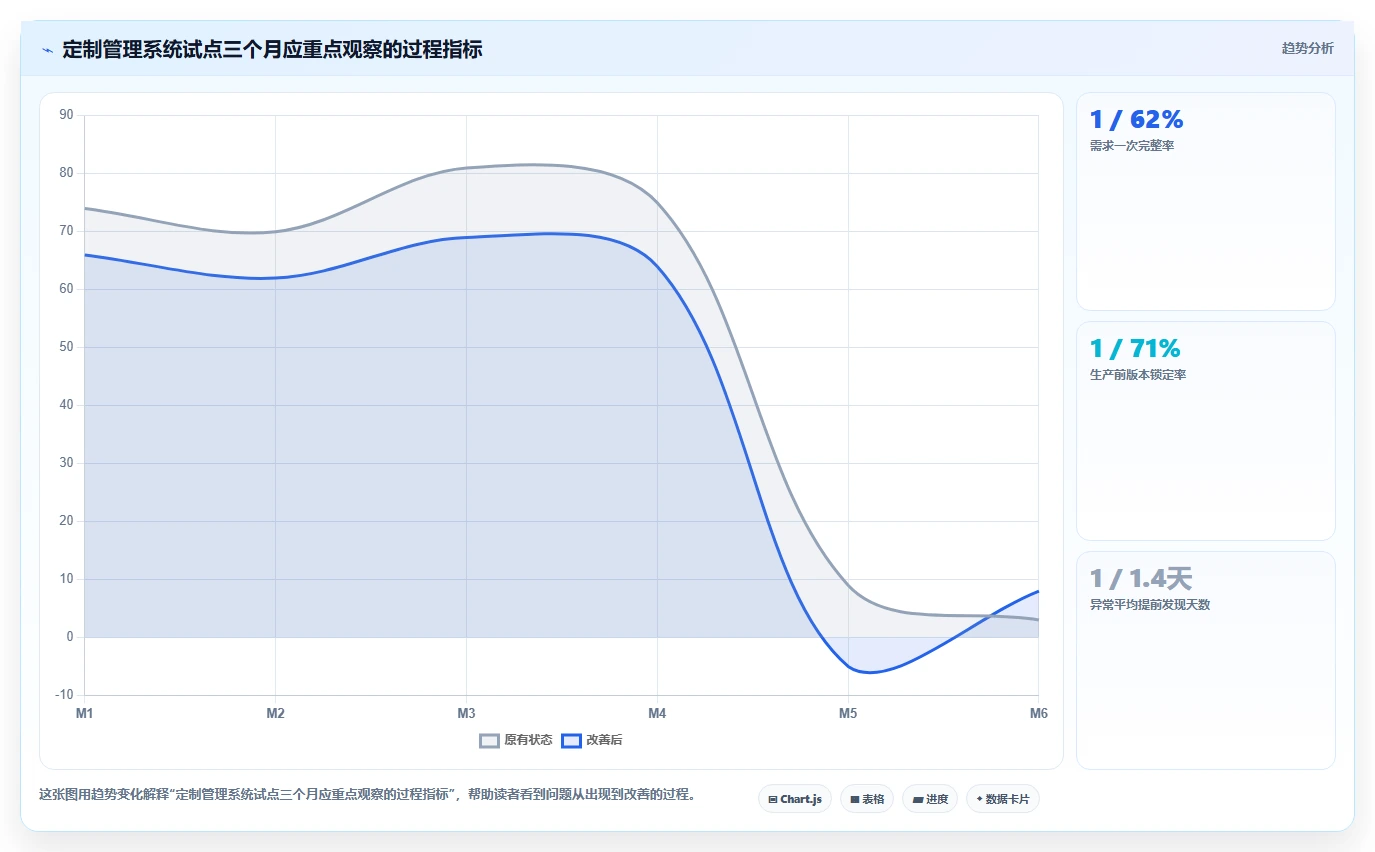Click the M4 axis label
The height and width of the screenshot is (852, 1375).
pyautogui.click(x=657, y=713)
